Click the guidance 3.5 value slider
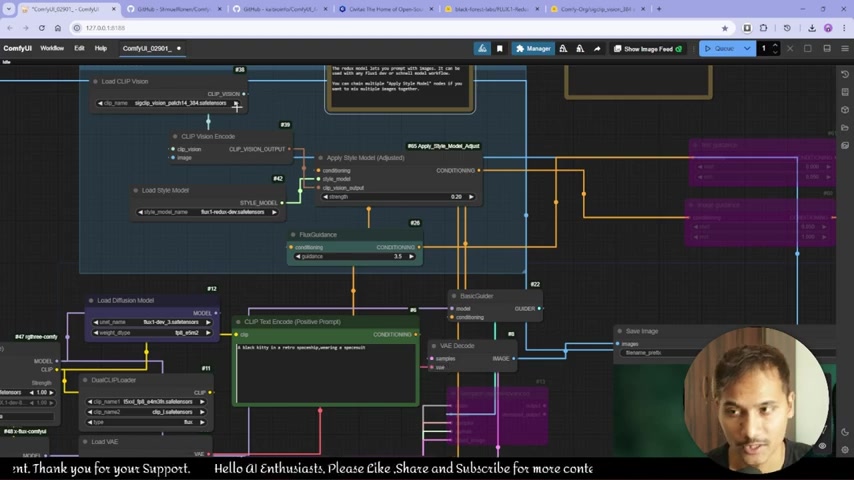The width and height of the screenshot is (854, 480). tap(355, 257)
